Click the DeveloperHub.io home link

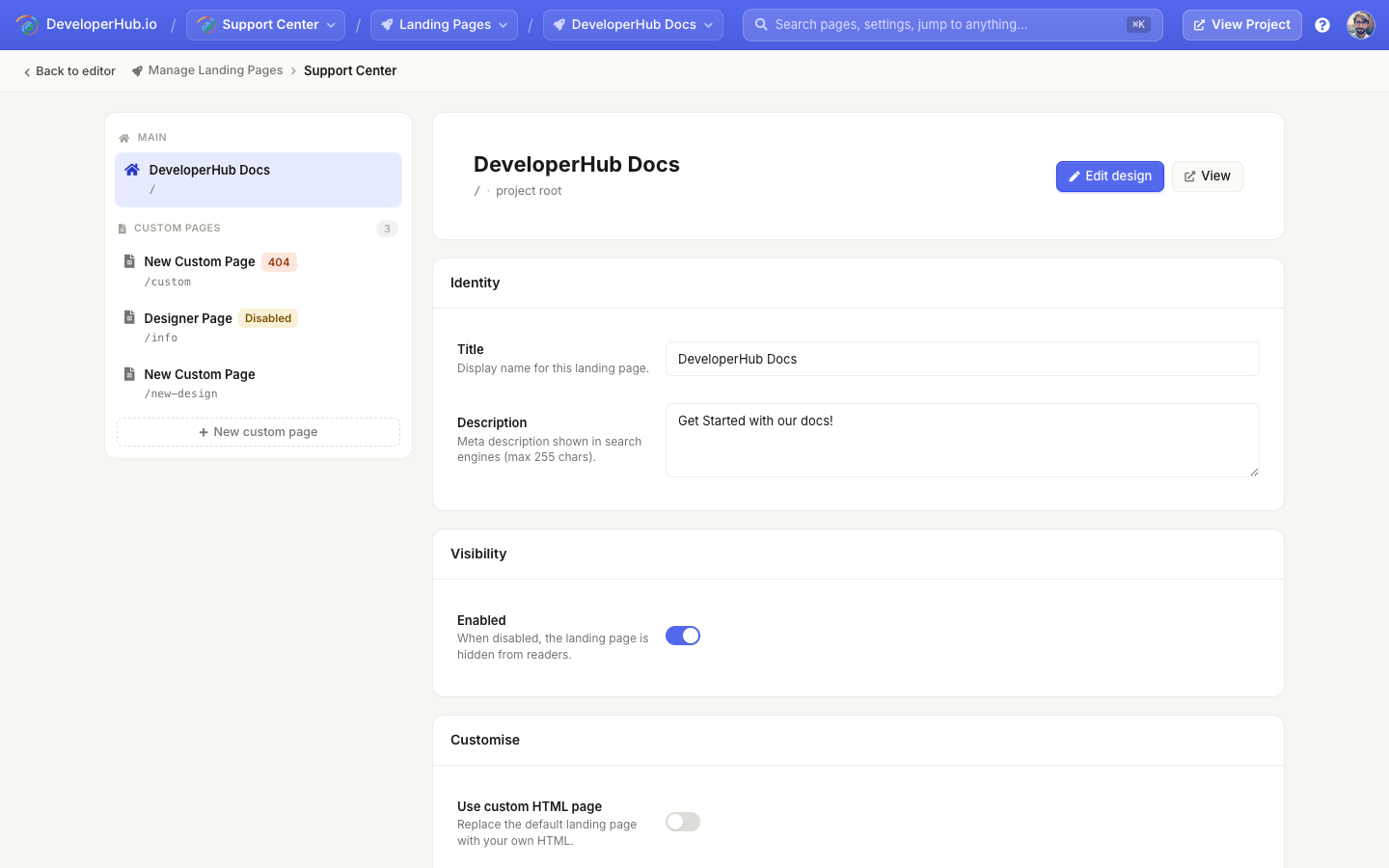(x=87, y=25)
